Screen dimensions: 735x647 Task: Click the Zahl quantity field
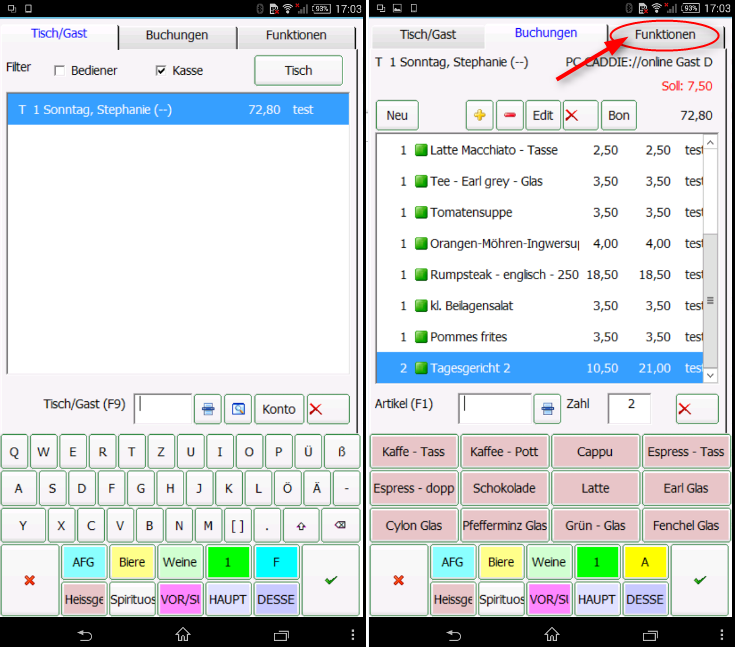pyautogui.click(x=629, y=408)
